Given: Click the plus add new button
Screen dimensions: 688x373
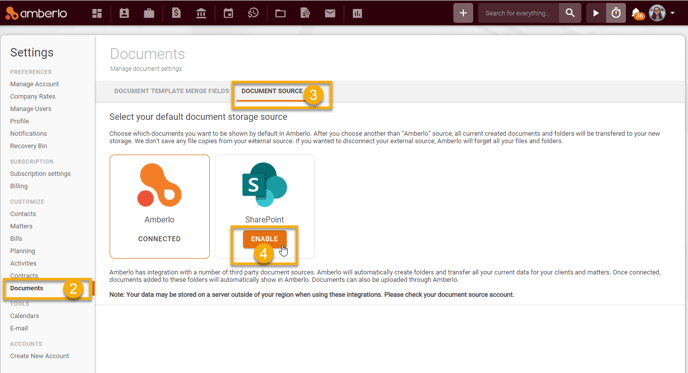Looking at the screenshot, I should [463, 13].
